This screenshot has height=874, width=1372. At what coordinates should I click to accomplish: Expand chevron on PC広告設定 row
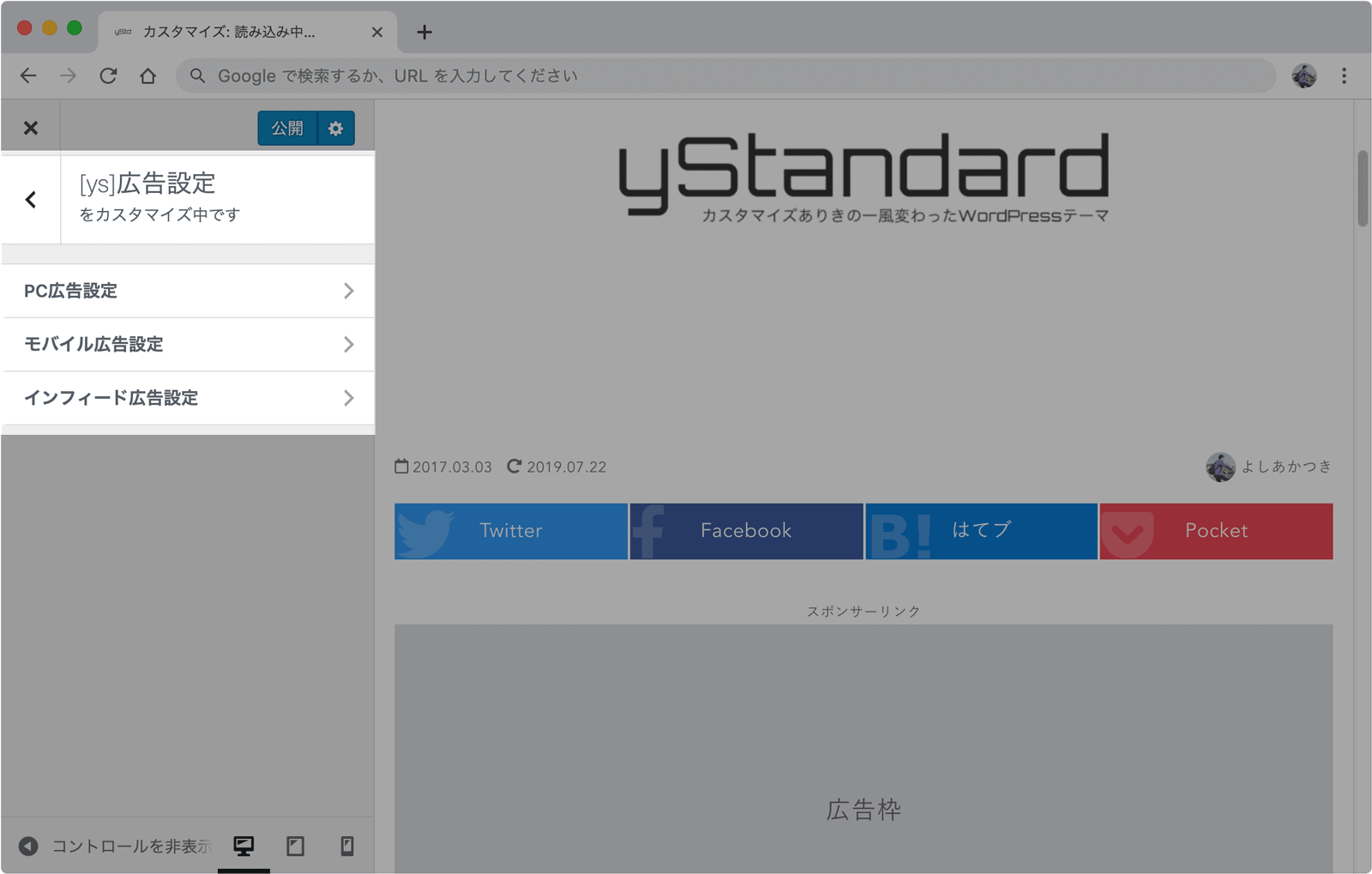[x=348, y=291]
